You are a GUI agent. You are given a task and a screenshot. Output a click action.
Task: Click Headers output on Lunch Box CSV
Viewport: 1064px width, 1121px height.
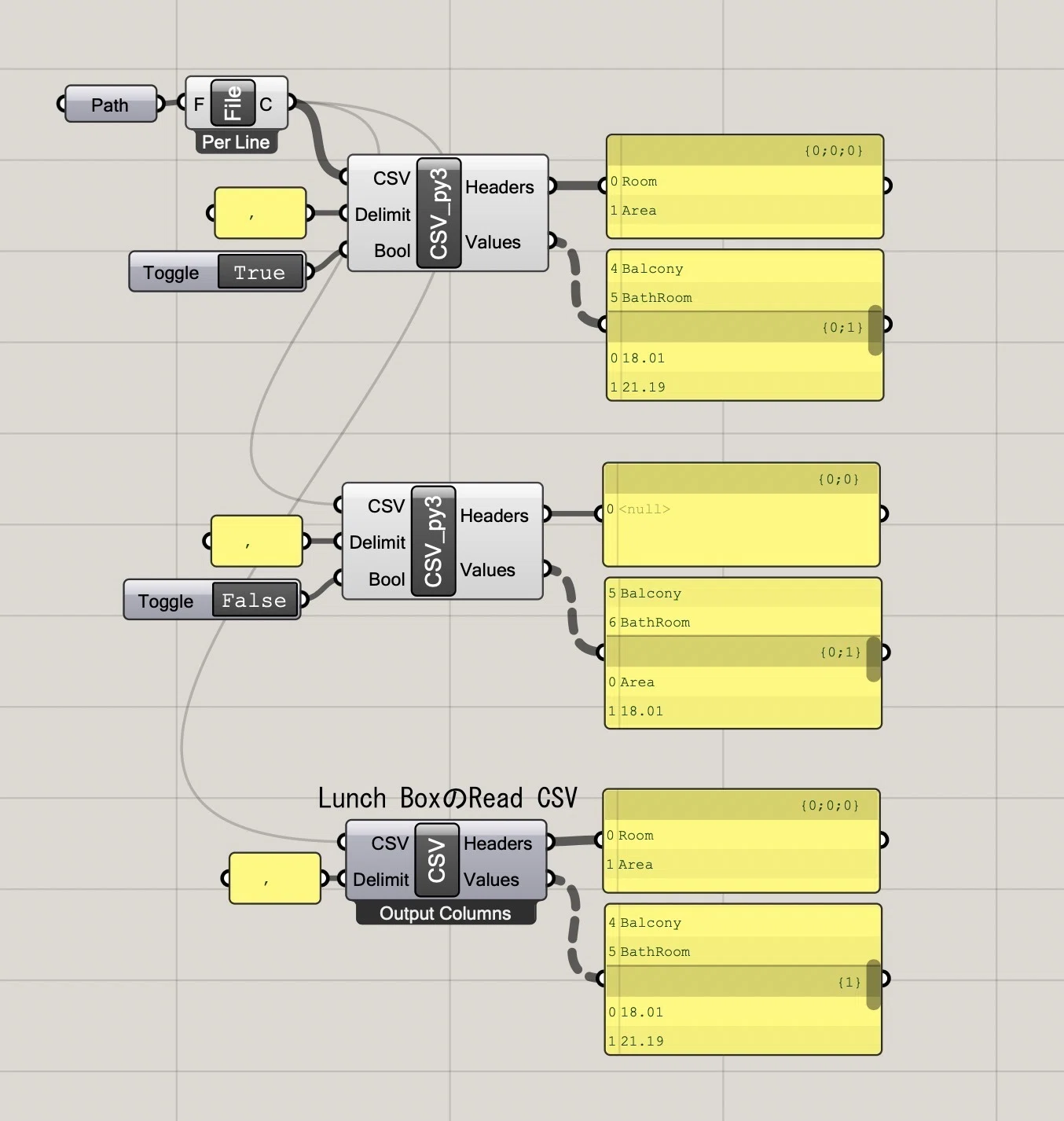[x=498, y=844]
